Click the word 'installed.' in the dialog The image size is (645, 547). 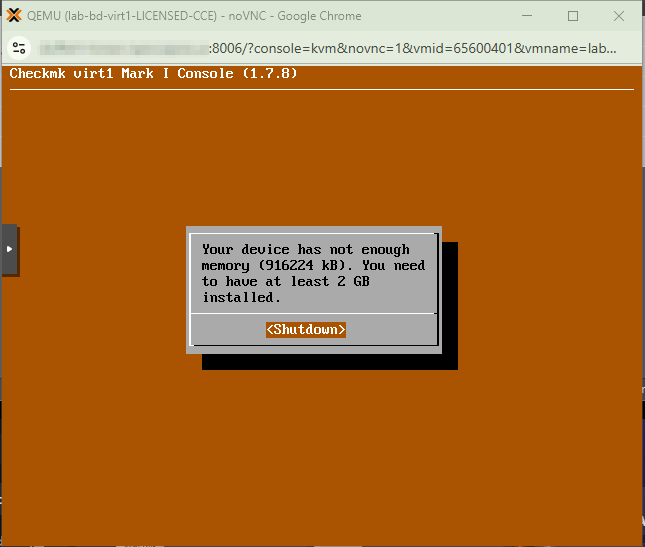pyautogui.click(x=242, y=297)
